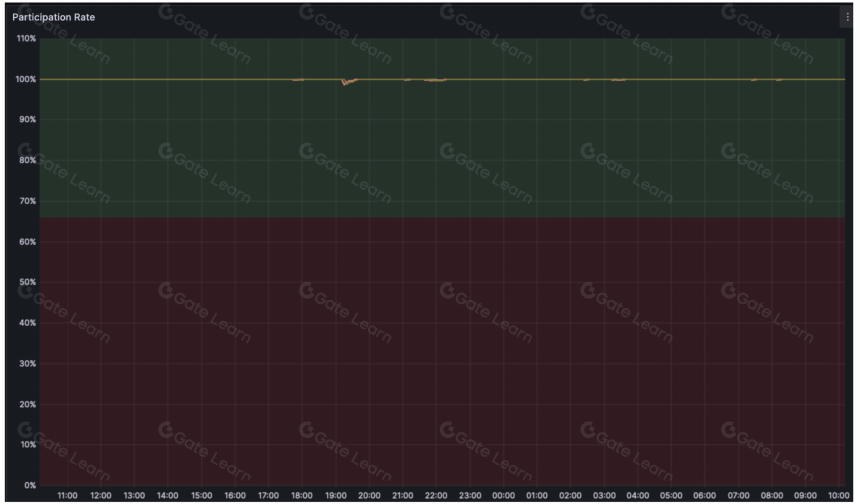Click the participation dip after 19:00
The image size is (860, 504).
[x=349, y=82]
